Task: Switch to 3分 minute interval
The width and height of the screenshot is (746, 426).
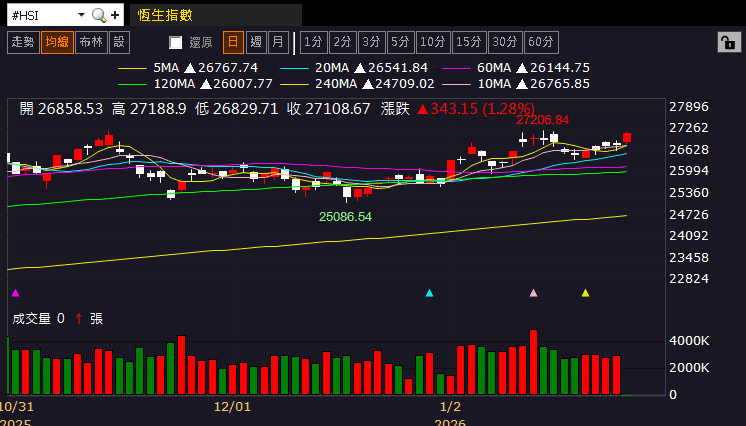Action: (372, 42)
